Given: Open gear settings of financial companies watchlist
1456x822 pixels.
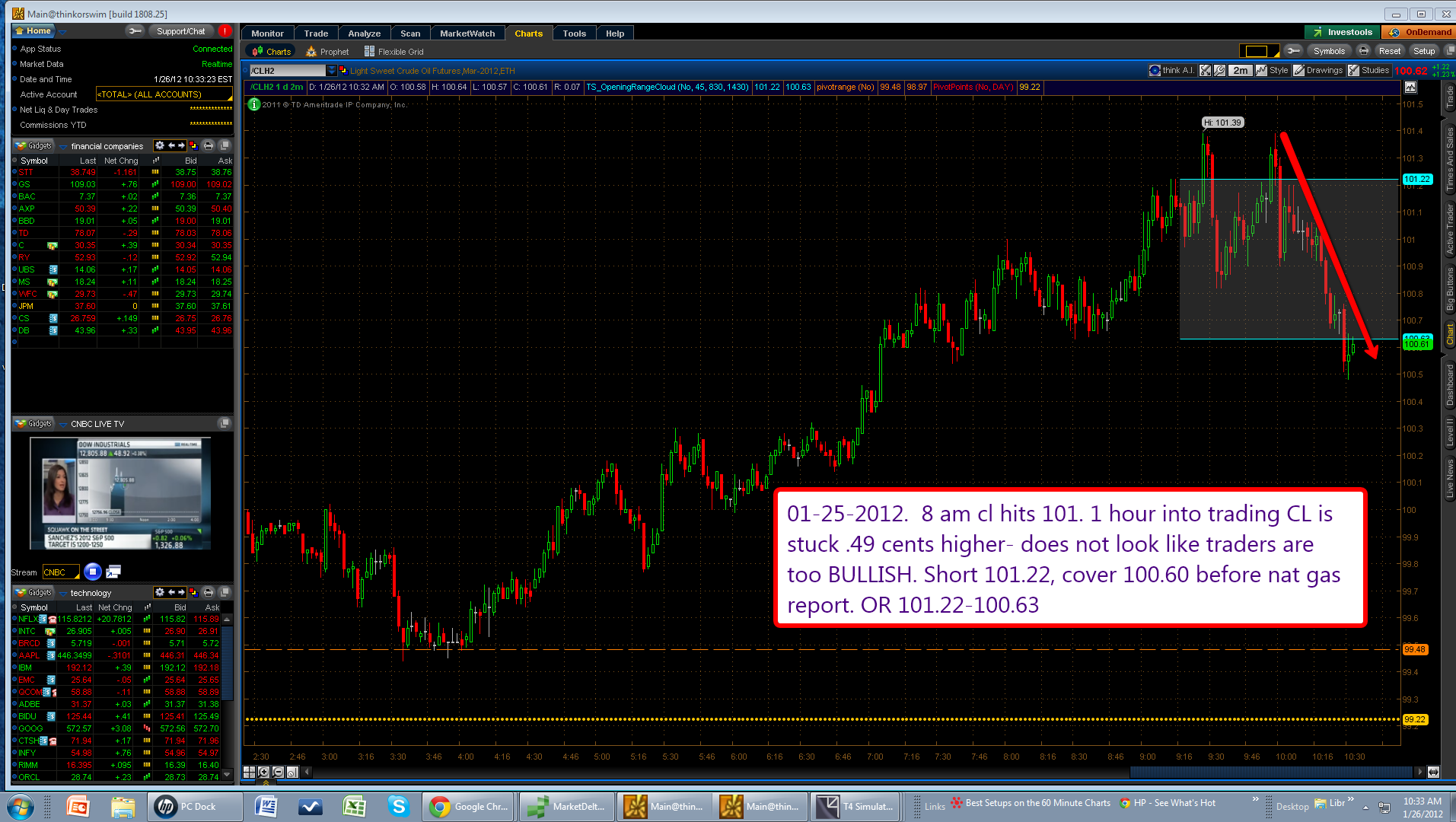Looking at the screenshot, I should (x=159, y=145).
